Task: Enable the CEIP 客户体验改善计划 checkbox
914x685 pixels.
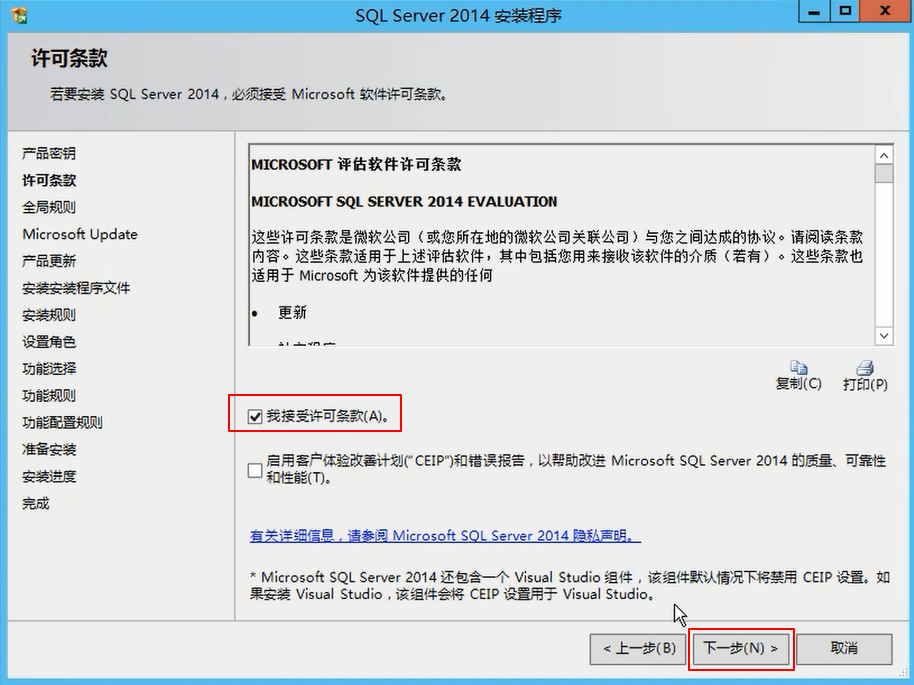Action: click(x=255, y=470)
